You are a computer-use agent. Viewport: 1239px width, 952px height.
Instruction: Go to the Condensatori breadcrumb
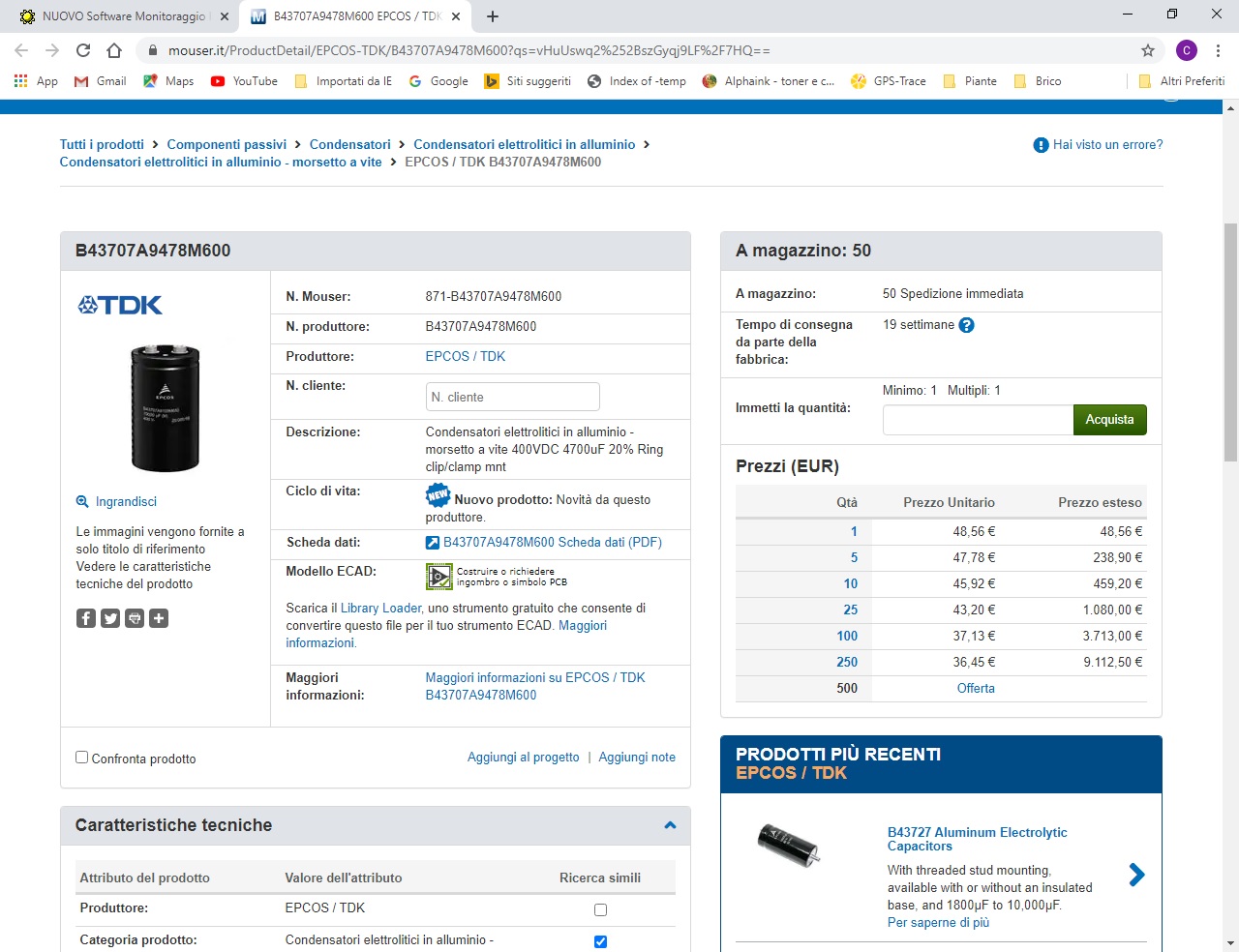(x=350, y=144)
